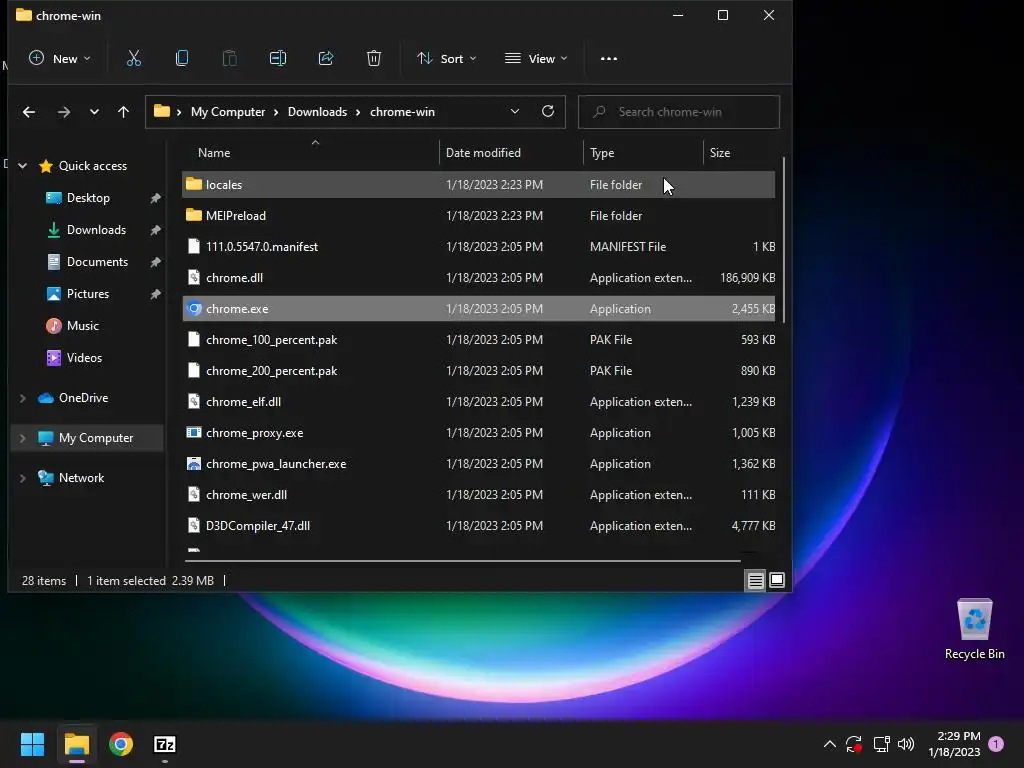Select 111.0.5547.0.manifest file
Viewport: 1024px width, 768px height.
(x=479, y=247)
